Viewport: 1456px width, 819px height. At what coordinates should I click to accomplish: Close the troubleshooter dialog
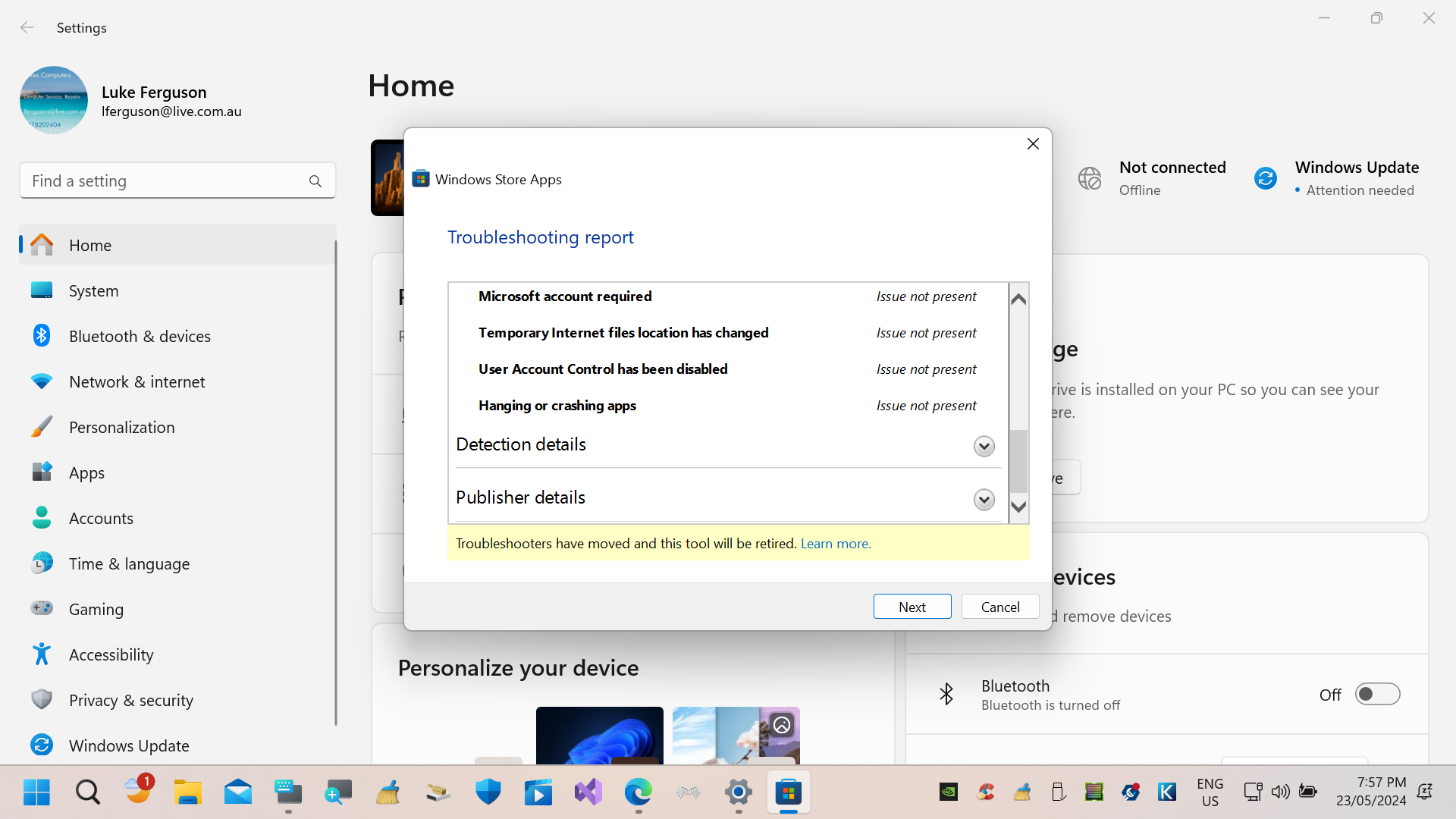click(1033, 144)
